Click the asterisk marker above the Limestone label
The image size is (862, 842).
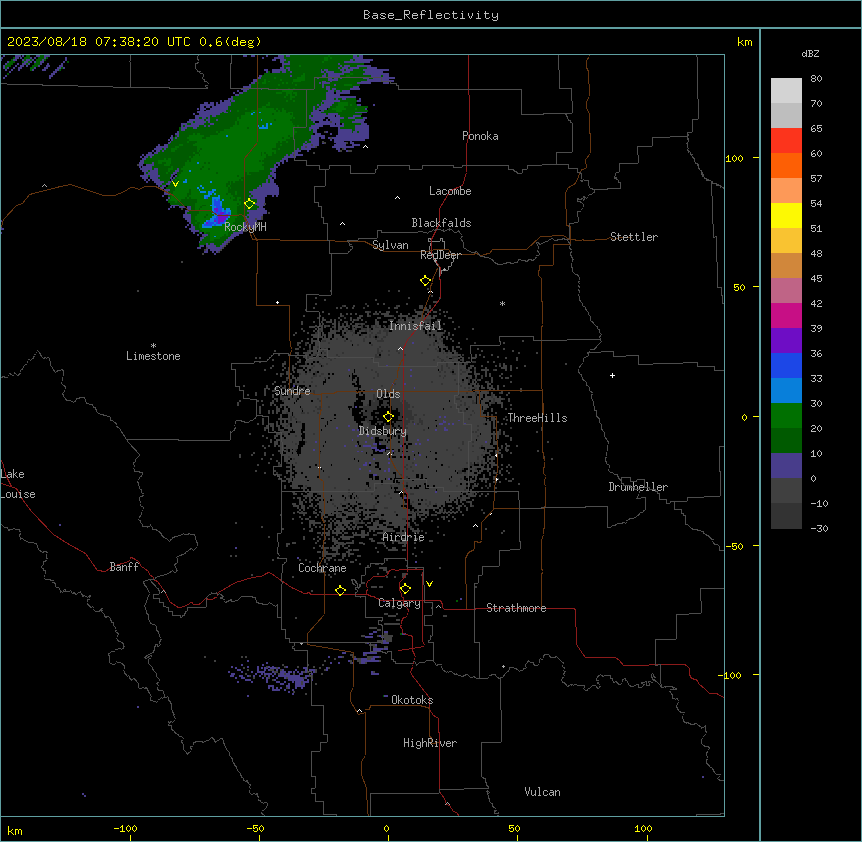click(153, 345)
